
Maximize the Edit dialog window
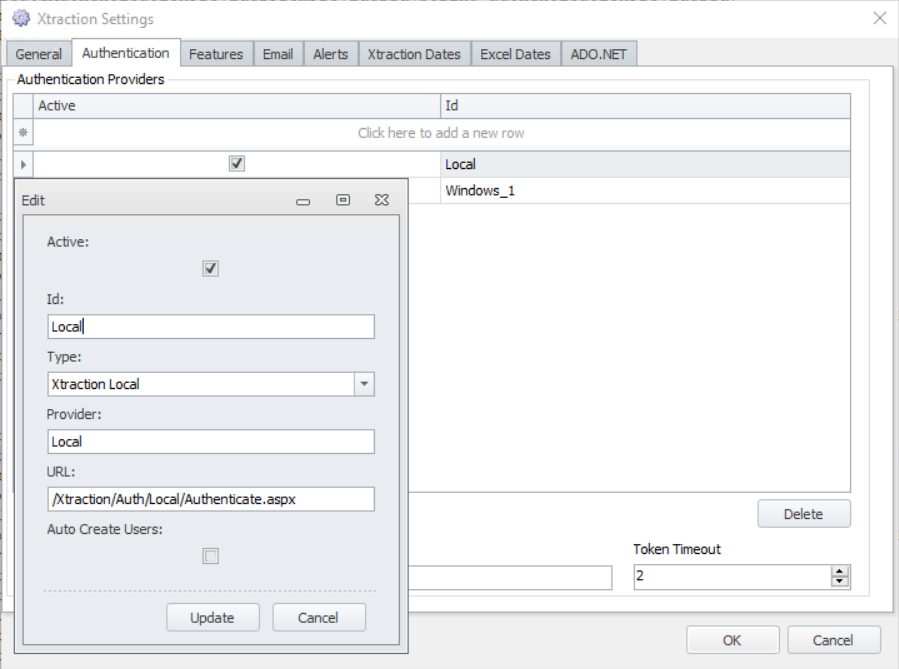[343, 200]
